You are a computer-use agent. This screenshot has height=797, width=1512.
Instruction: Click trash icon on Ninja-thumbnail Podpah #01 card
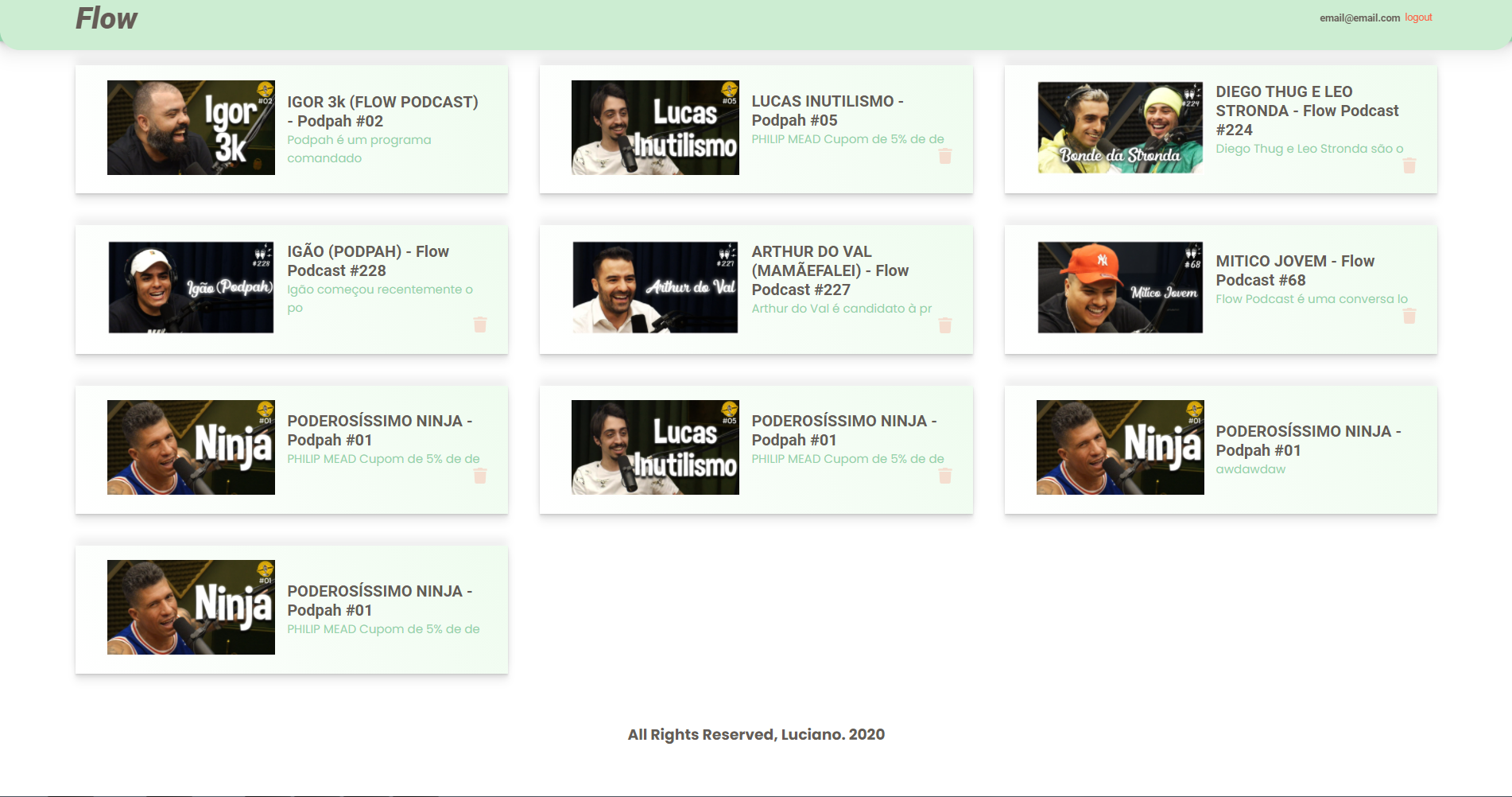480,476
